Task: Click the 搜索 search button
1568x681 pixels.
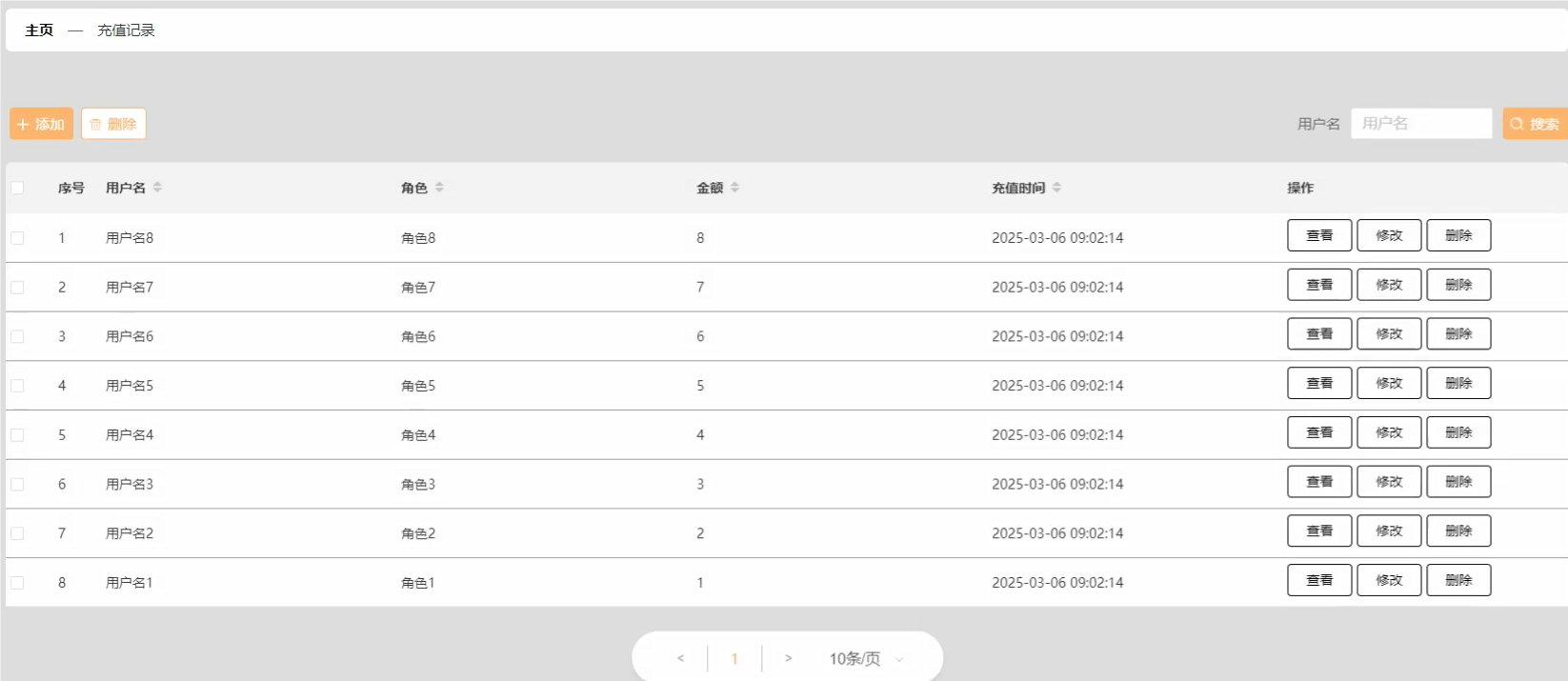Action: 1535,124
